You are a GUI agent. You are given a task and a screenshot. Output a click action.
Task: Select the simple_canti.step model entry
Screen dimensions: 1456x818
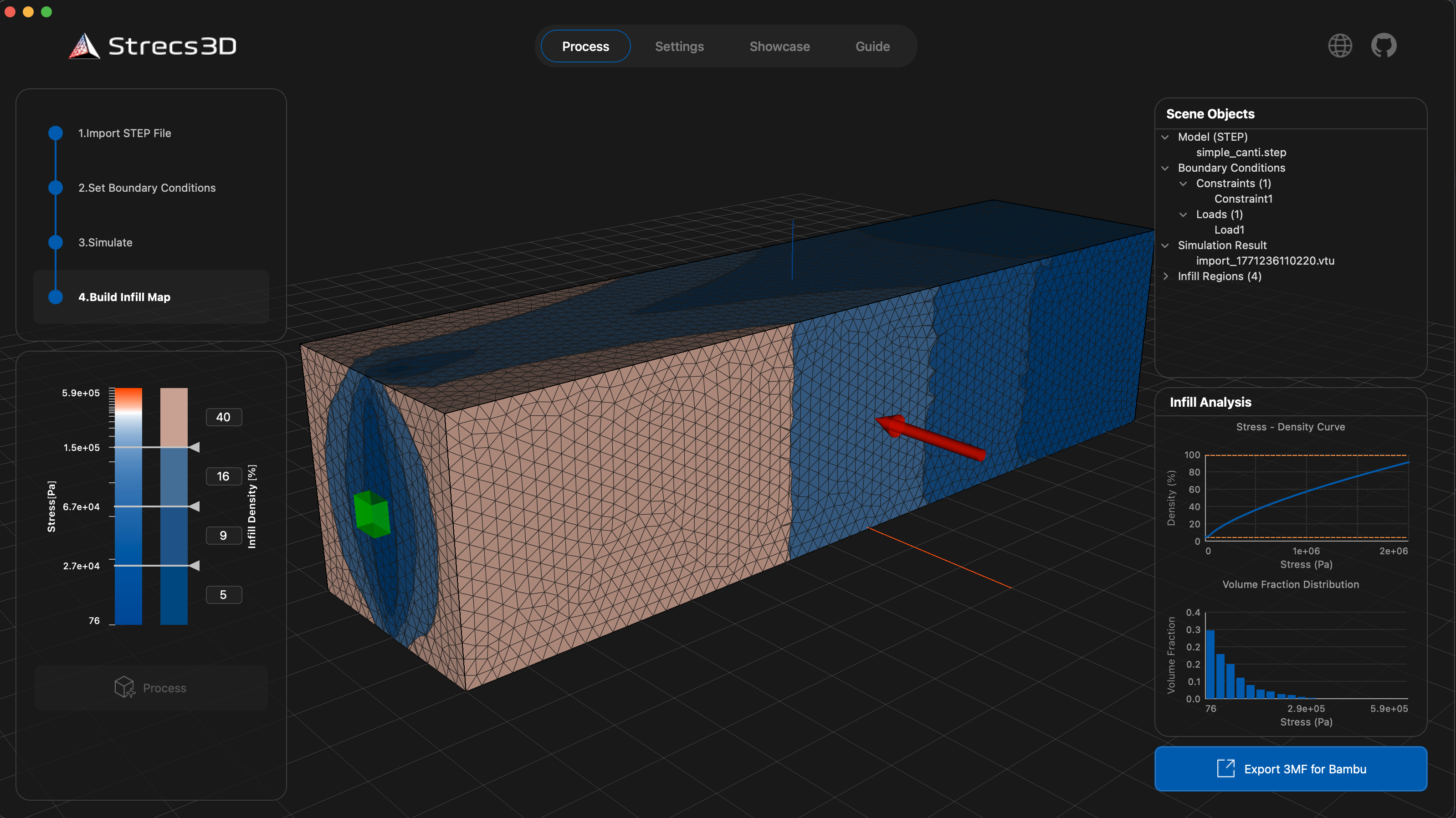pos(1241,152)
